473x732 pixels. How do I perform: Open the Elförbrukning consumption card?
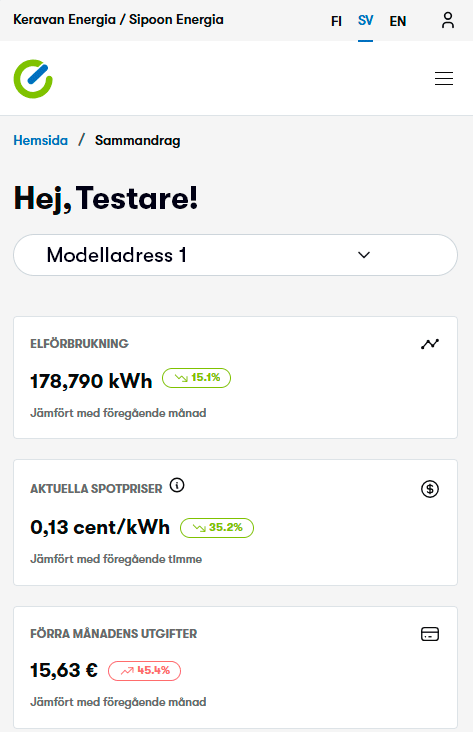pos(235,378)
